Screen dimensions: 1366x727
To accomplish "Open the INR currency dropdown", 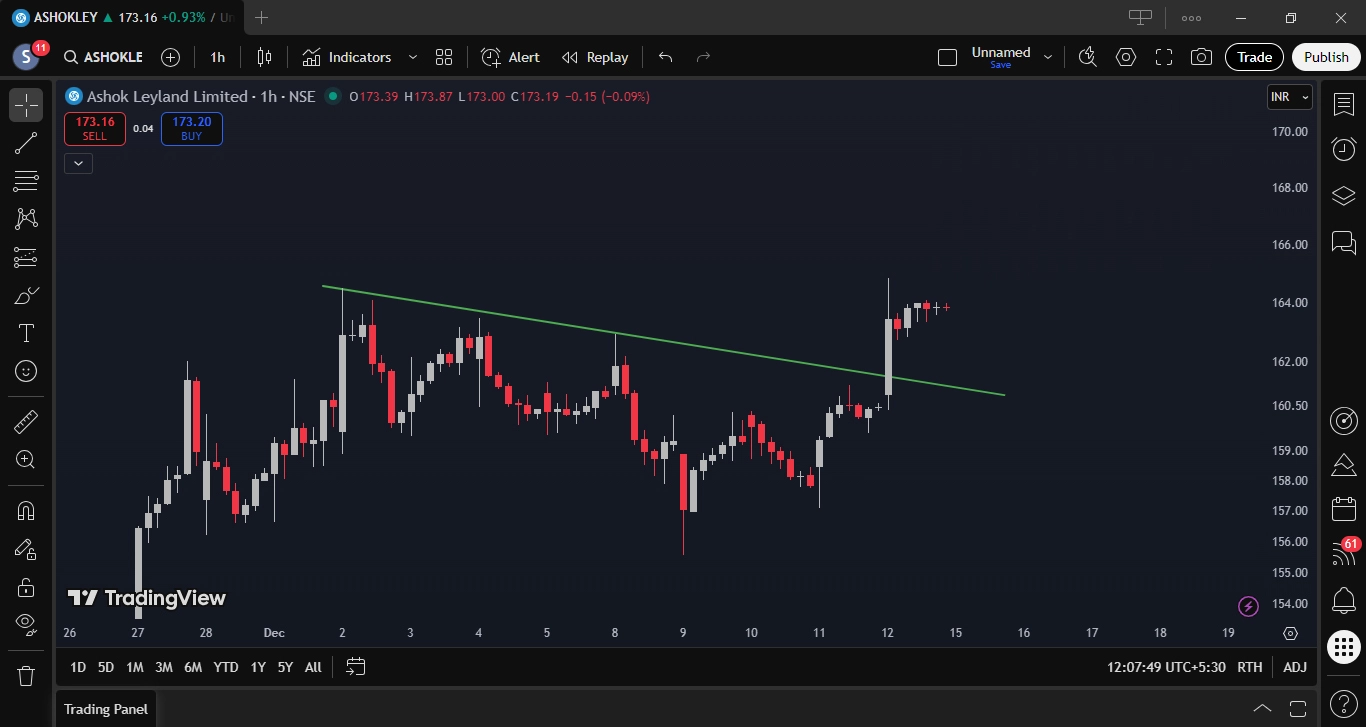I will 1289,97.
